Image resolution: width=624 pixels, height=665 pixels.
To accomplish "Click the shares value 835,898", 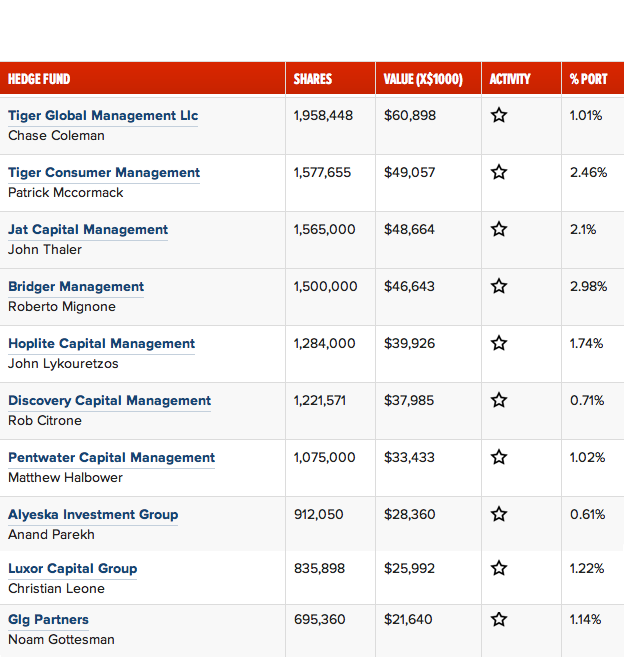I will (319, 568).
